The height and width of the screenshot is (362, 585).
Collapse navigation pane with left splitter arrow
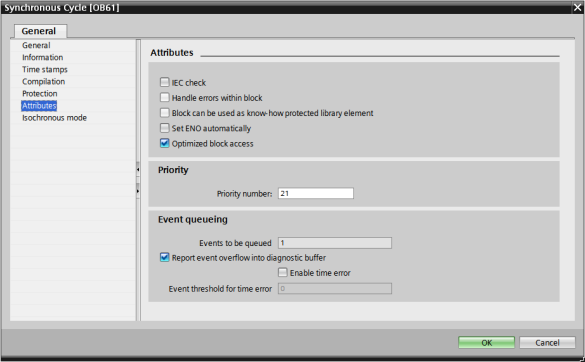[138, 169]
